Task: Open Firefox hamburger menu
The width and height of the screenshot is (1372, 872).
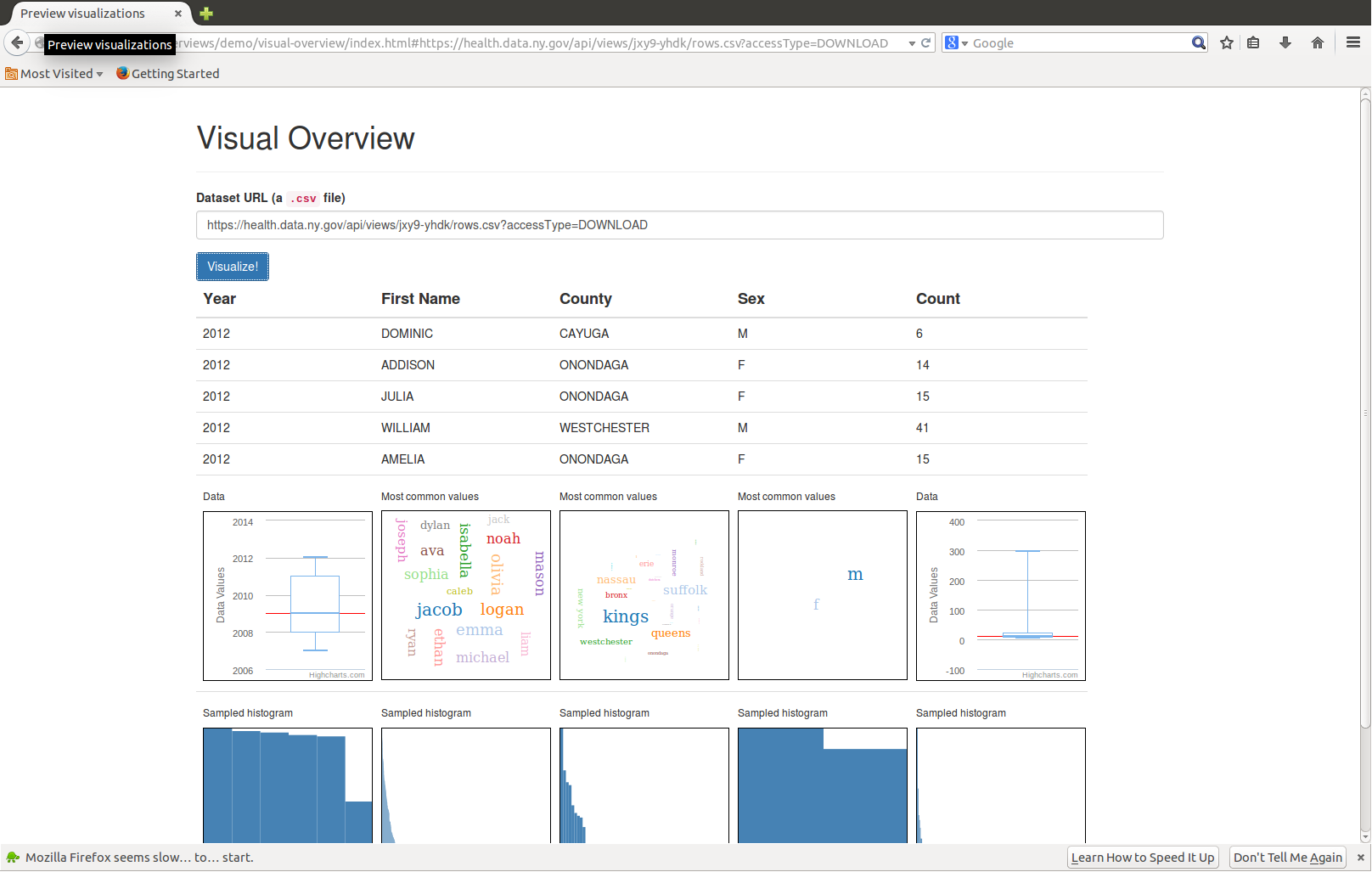Action: pos(1353,42)
